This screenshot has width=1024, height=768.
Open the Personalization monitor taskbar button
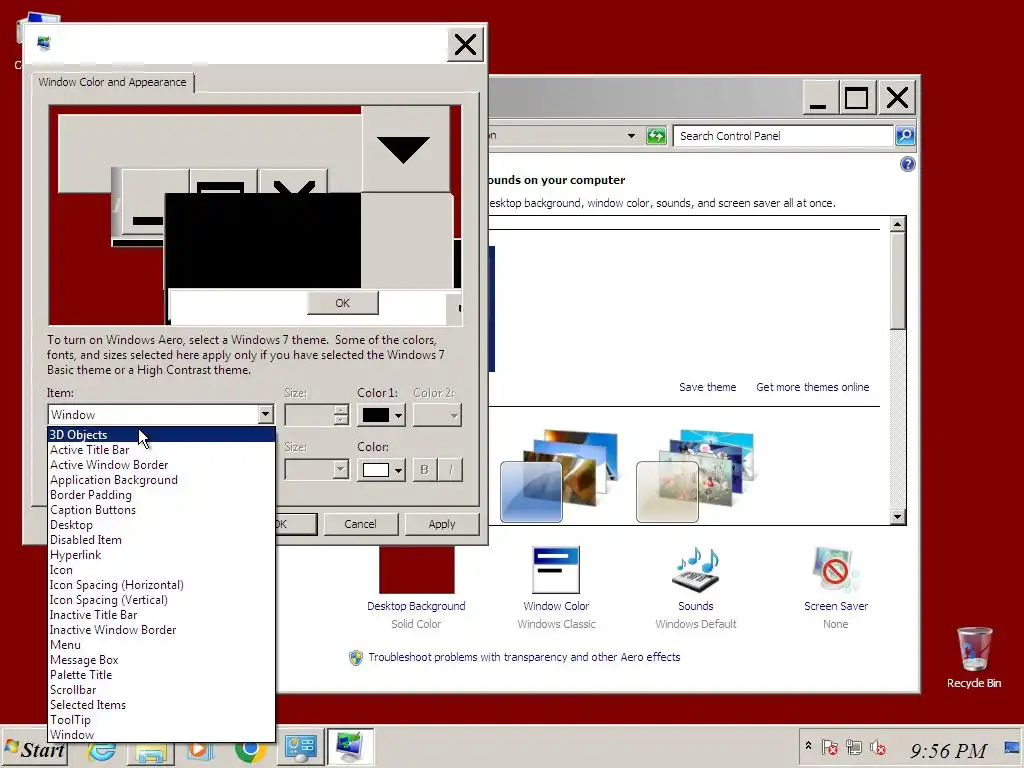[x=351, y=747]
